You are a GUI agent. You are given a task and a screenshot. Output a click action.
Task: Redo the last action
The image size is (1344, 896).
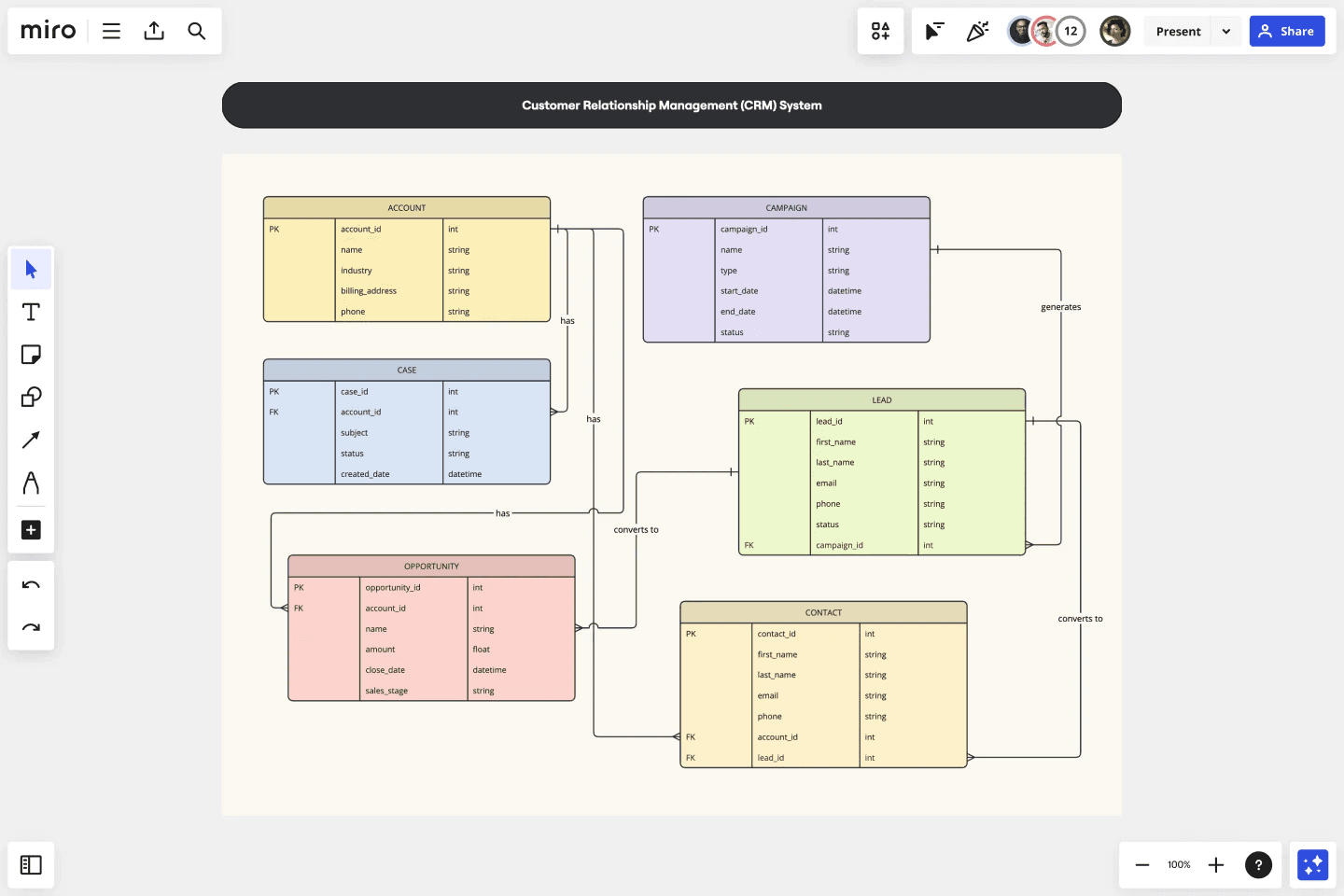click(31, 627)
